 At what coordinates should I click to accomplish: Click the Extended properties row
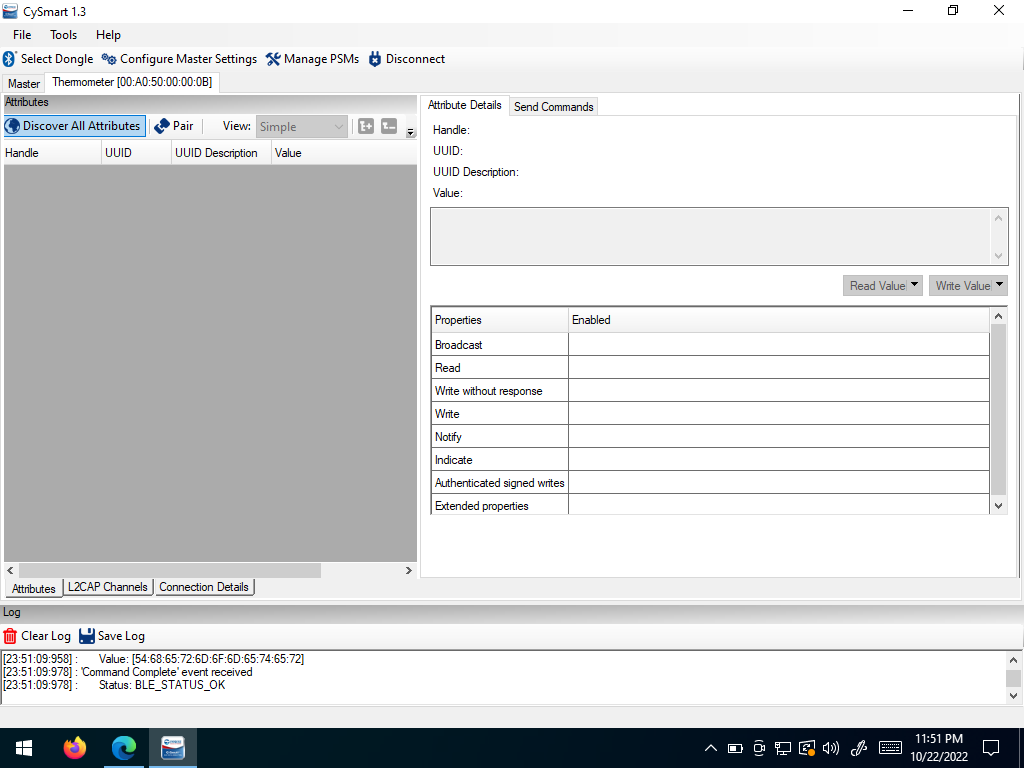710,505
